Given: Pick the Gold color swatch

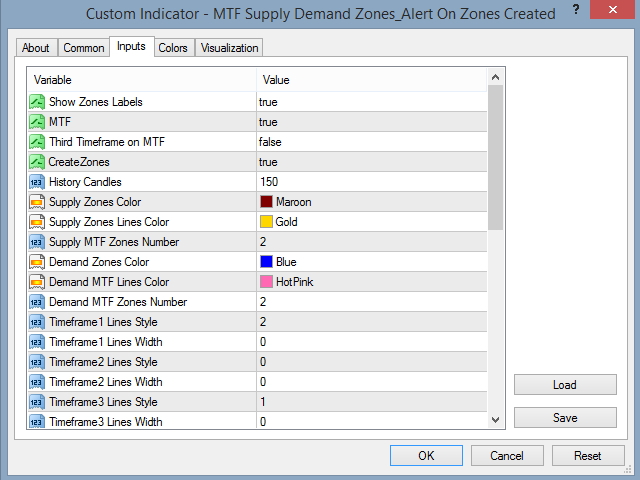Looking at the screenshot, I should point(267,222).
